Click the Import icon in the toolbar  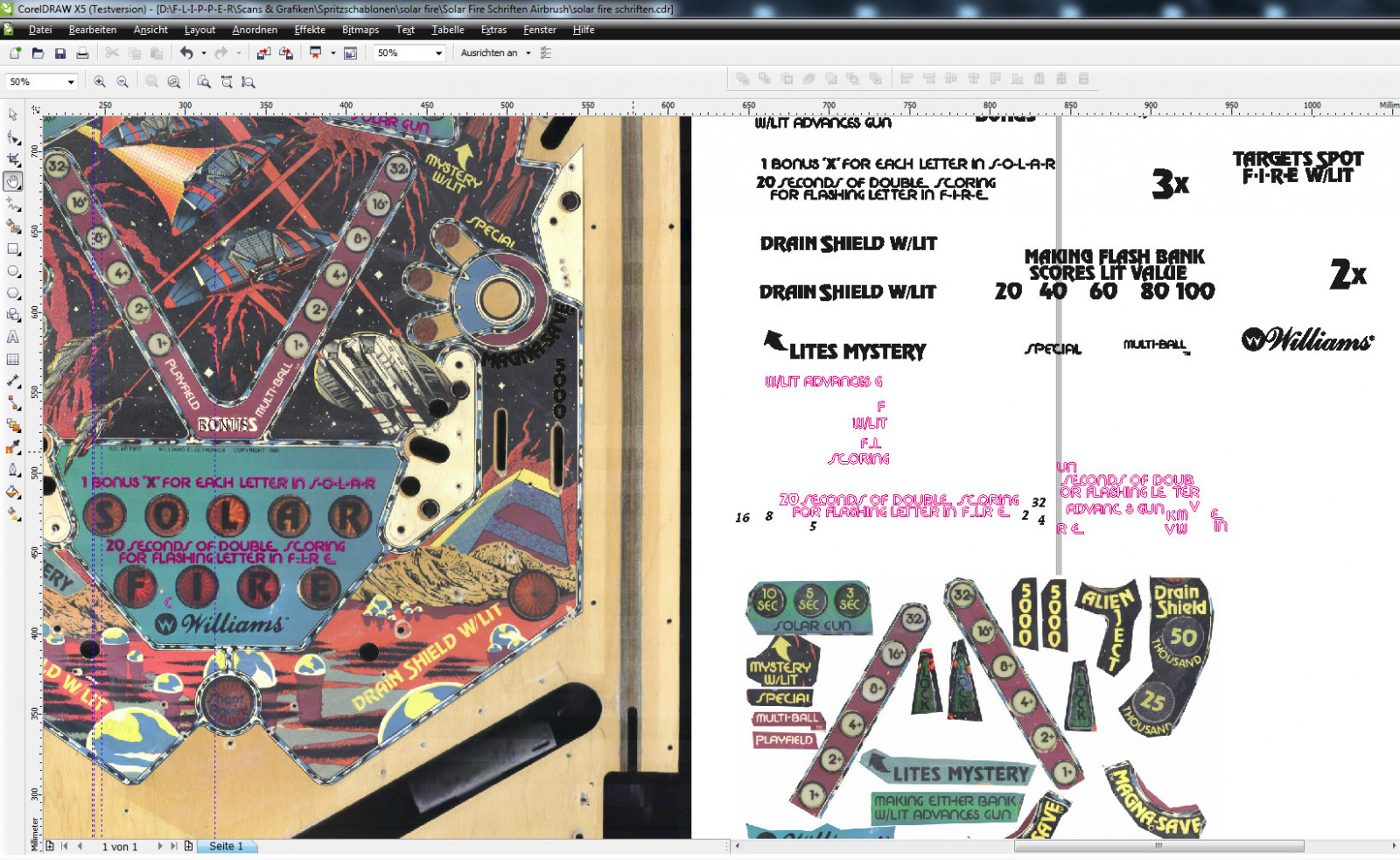(x=263, y=53)
